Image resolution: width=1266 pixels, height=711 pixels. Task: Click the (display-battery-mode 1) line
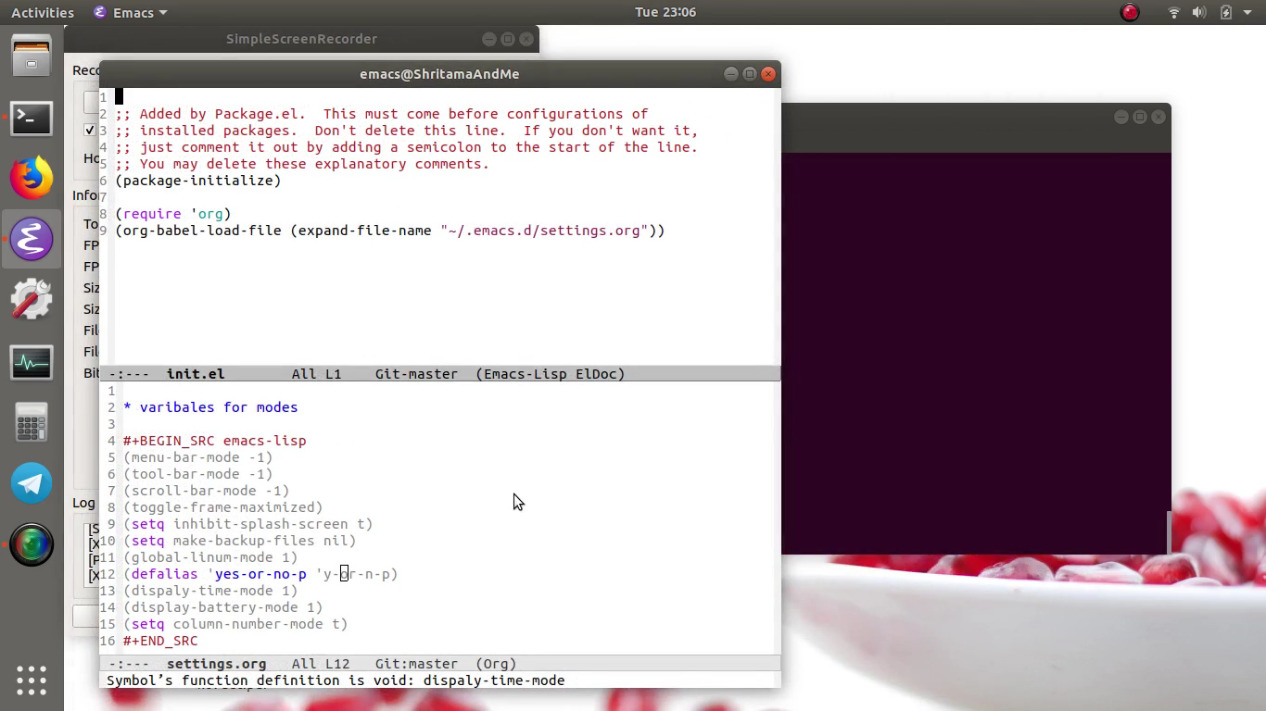223,608
